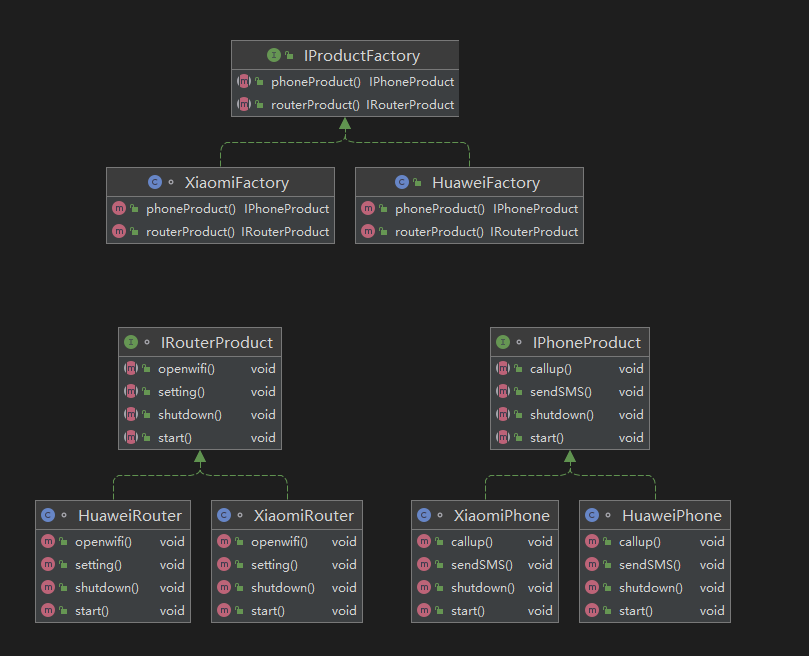This screenshot has height=656, width=809.
Task: Click the IRouterProduct green interface icon
Action: pyautogui.click(x=131, y=342)
